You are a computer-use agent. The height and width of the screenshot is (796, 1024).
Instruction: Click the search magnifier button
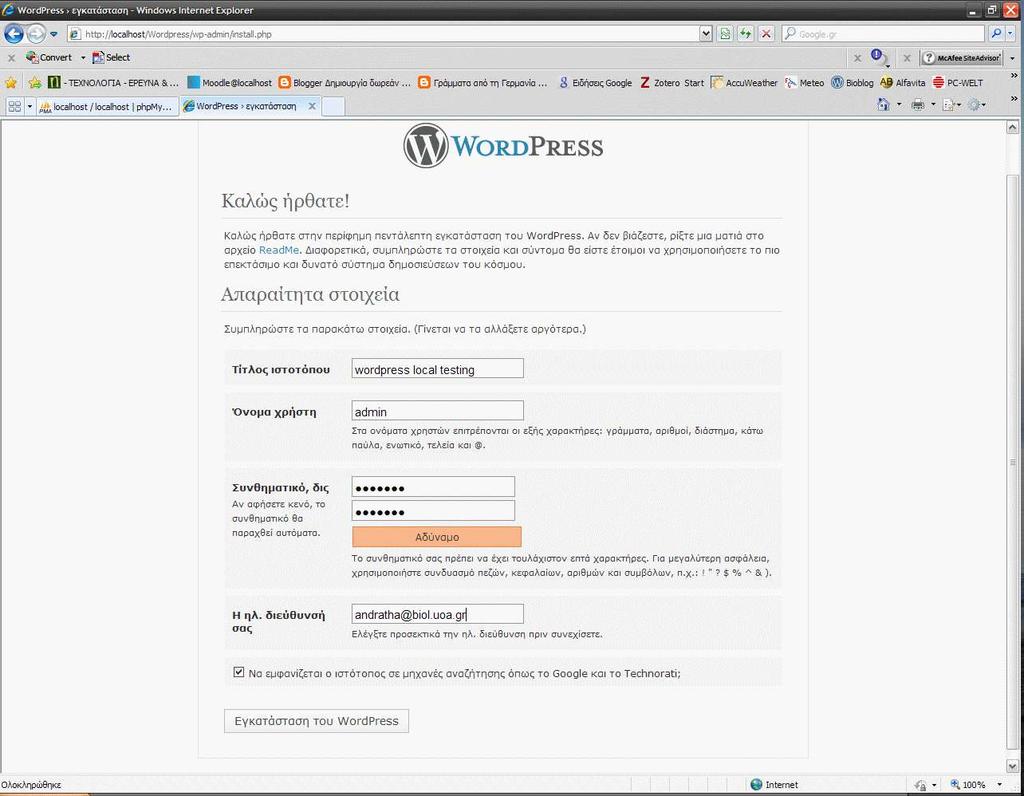point(996,33)
